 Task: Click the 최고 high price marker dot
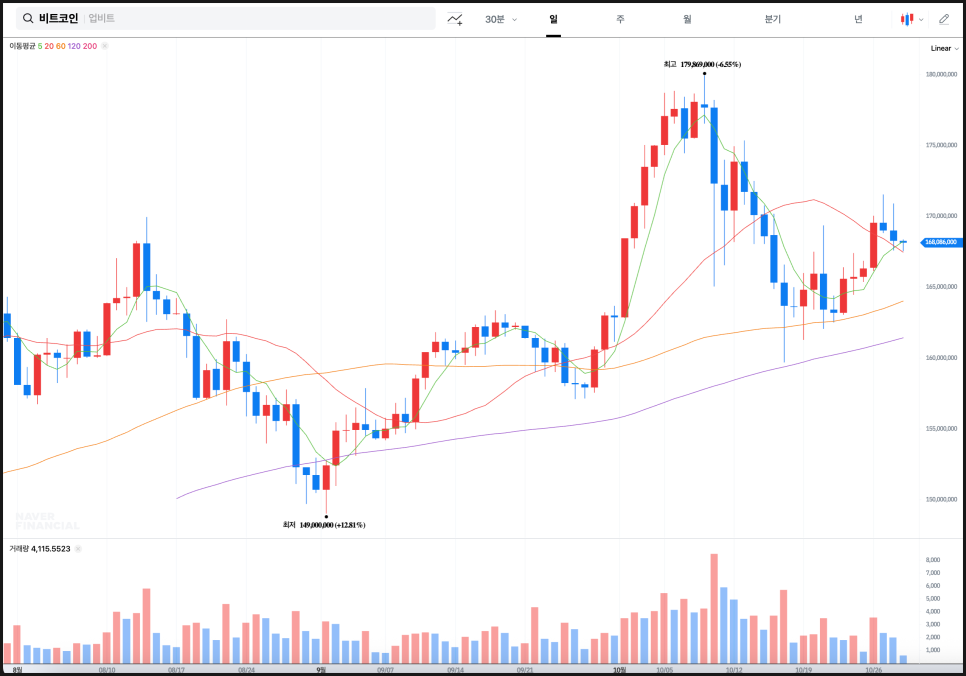tap(705, 73)
